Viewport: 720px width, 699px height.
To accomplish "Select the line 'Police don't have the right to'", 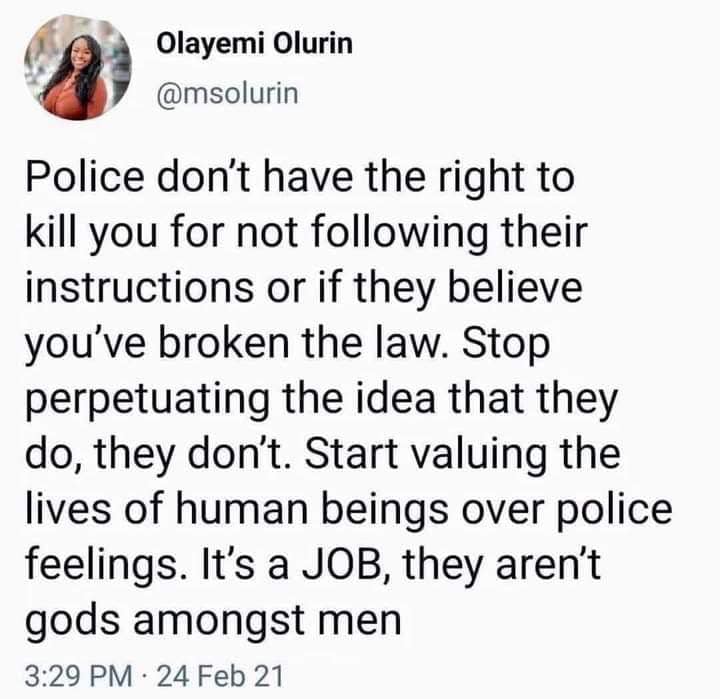I will 300,178.
